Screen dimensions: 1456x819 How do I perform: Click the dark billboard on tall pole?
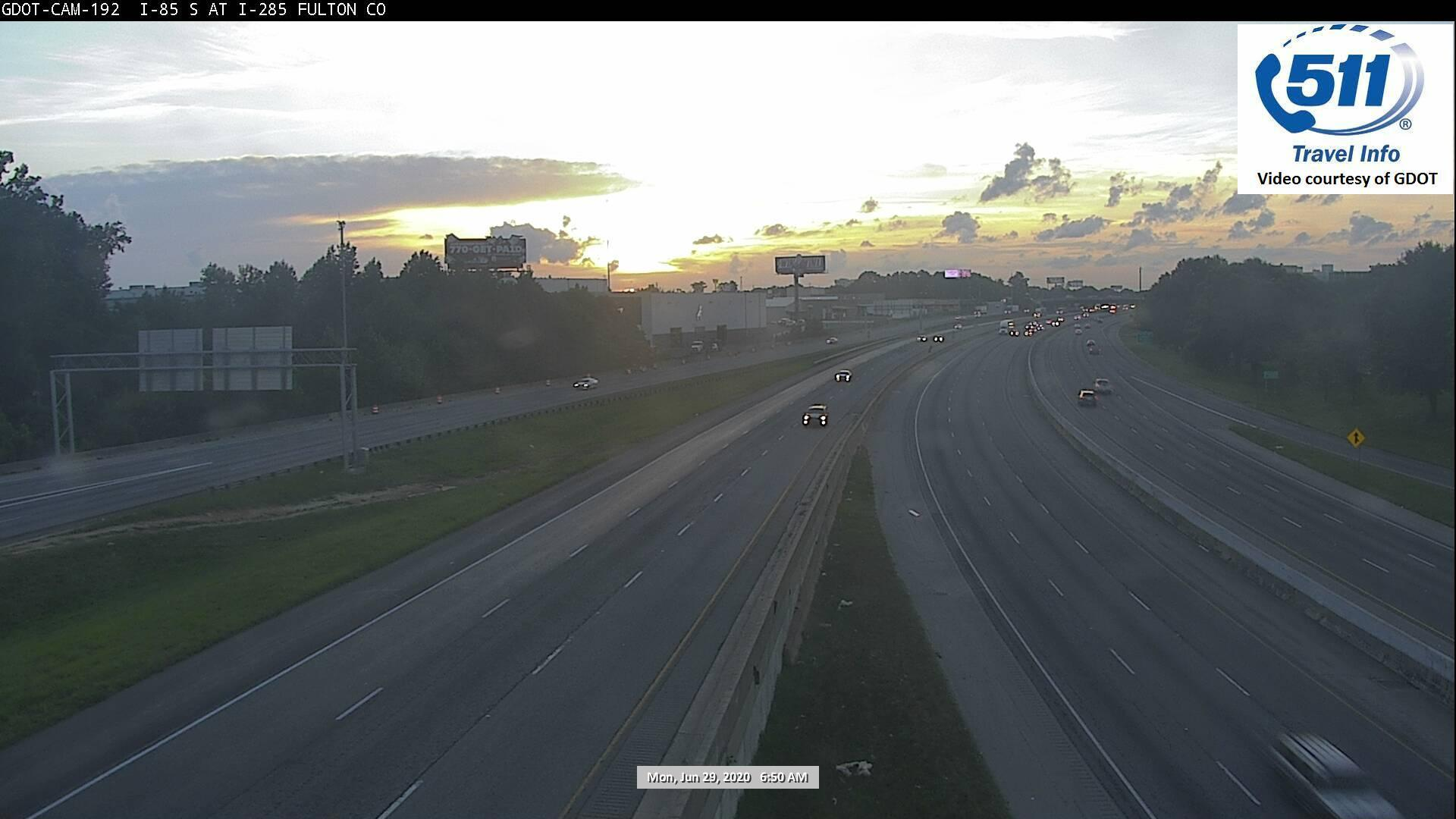799,265
